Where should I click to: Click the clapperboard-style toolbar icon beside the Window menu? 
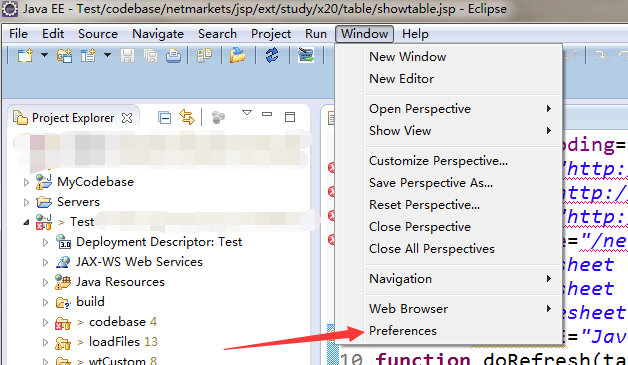[306, 55]
